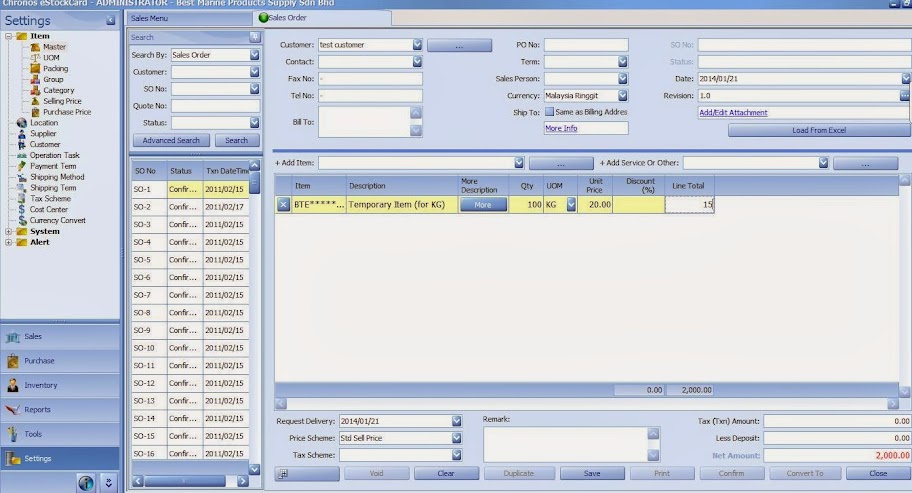Click the Clear button
The height and width of the screenshot is (493, 912).
(x=446, y=474)
